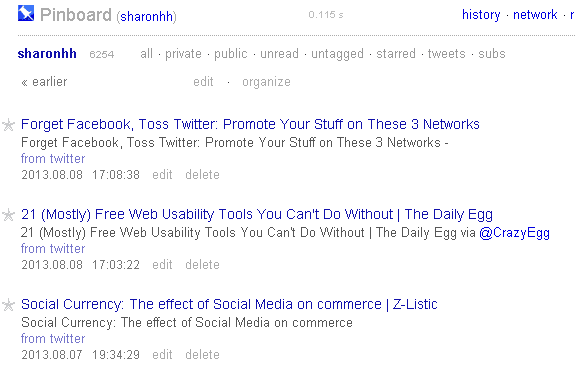Star the 21 Free Web Usability Tools bookmark
The height and width of the screenshot is (377, 575).
tap(8, 215)
